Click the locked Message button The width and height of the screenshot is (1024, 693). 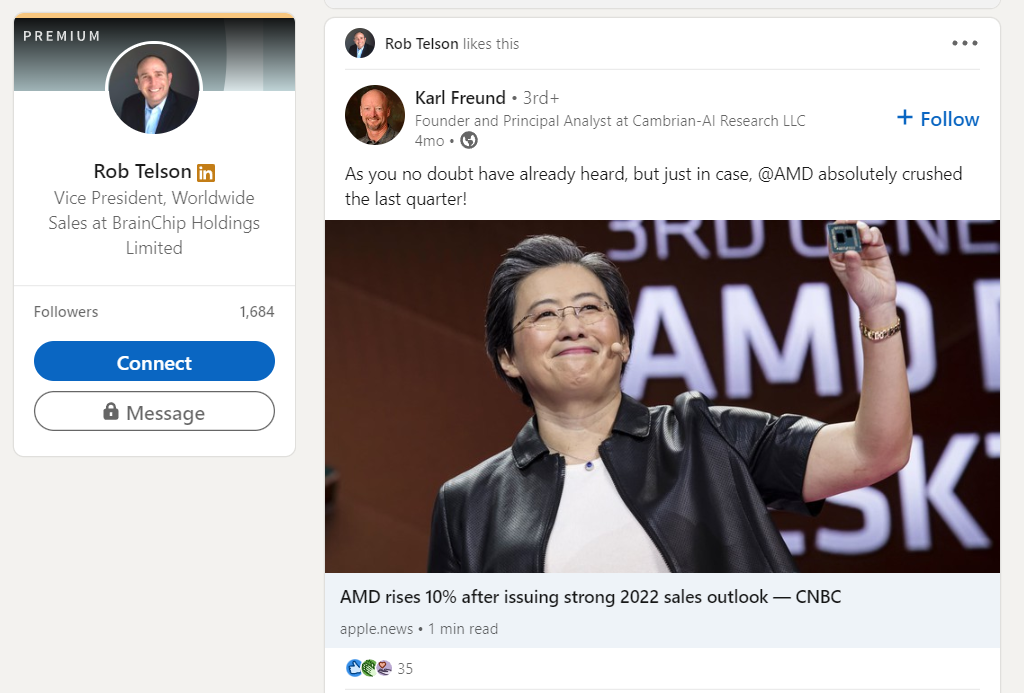tap(154, 412)
